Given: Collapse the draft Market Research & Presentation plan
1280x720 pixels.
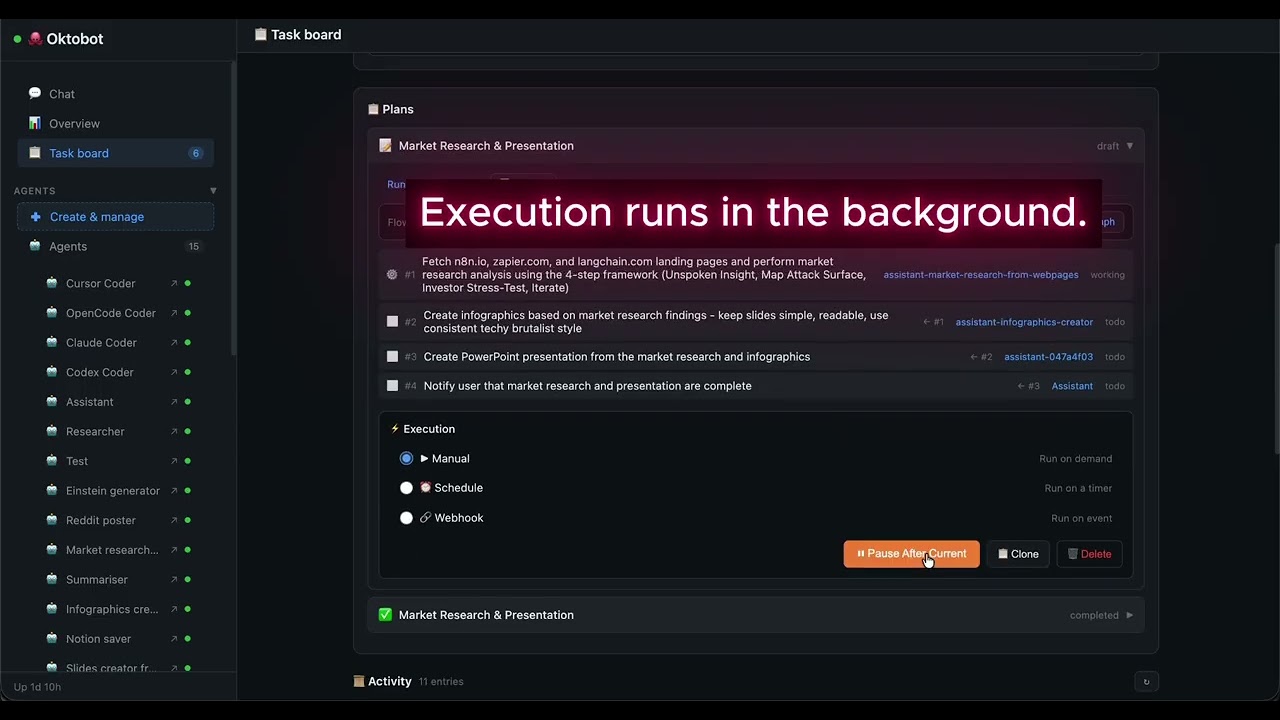Looking at the screenshot, I should (x=1130, y=146).
